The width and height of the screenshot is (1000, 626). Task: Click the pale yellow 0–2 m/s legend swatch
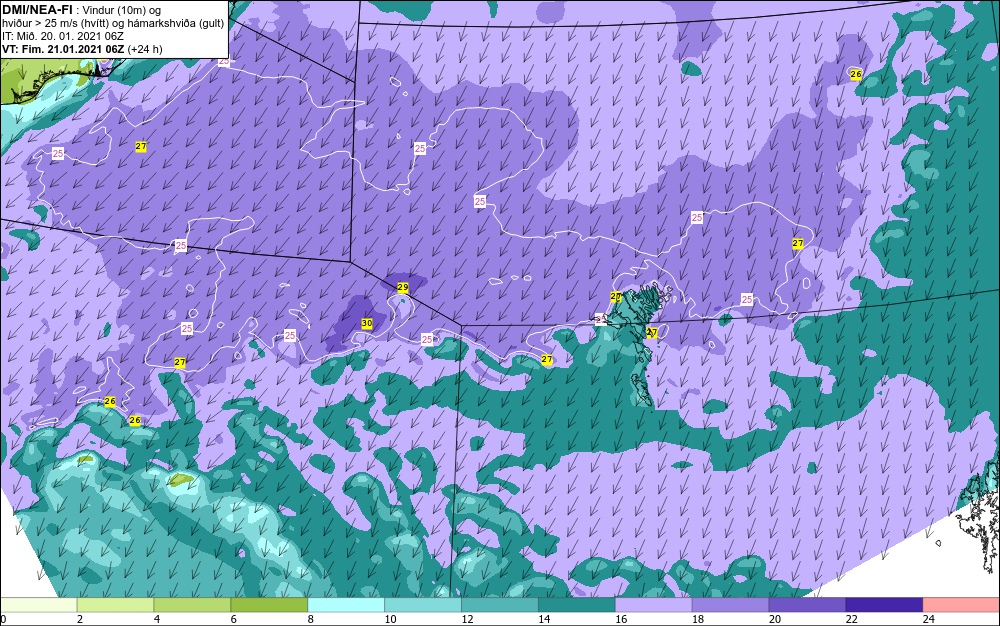point(38,605)
